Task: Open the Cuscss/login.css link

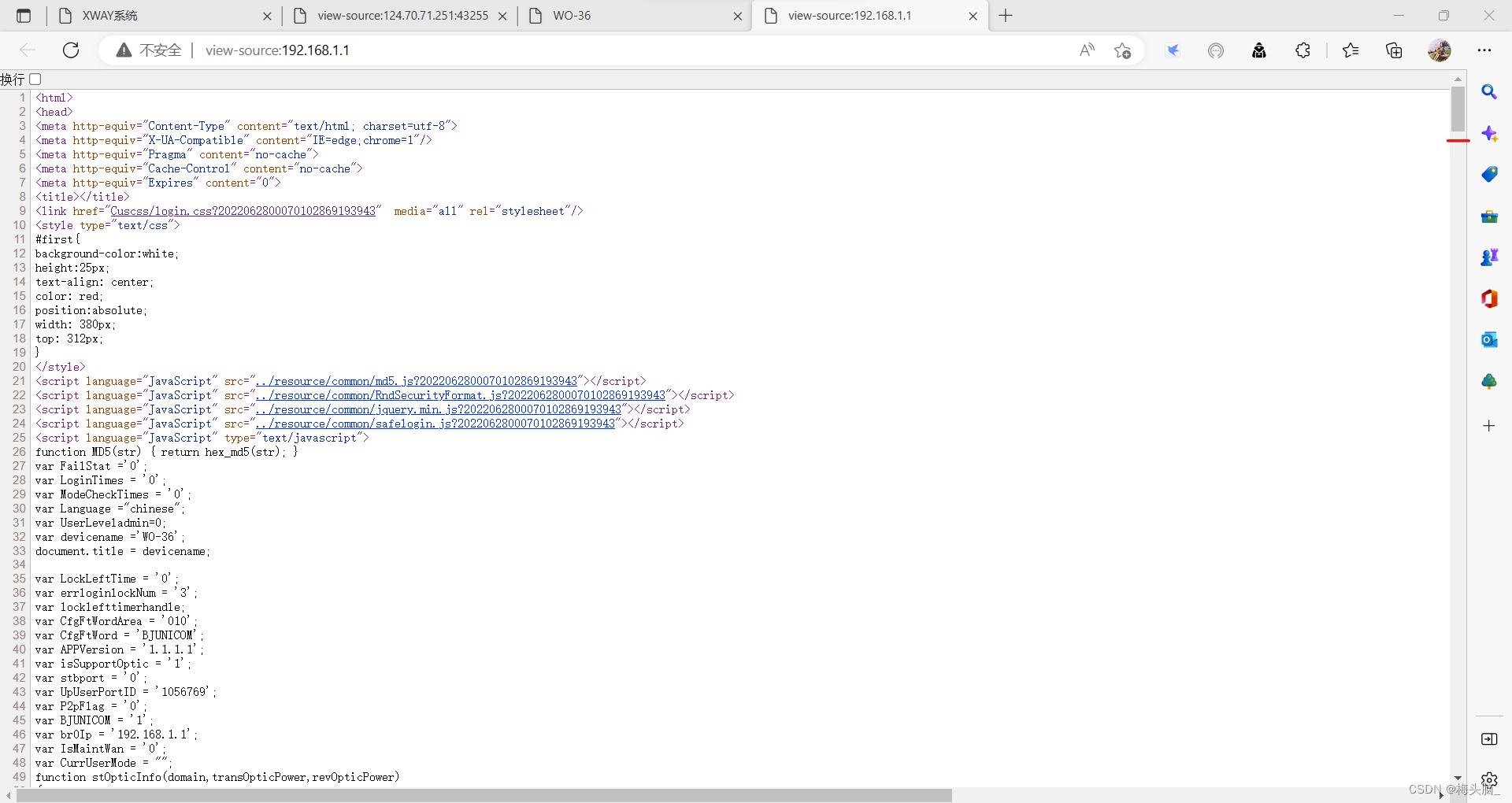Action: 243,211
